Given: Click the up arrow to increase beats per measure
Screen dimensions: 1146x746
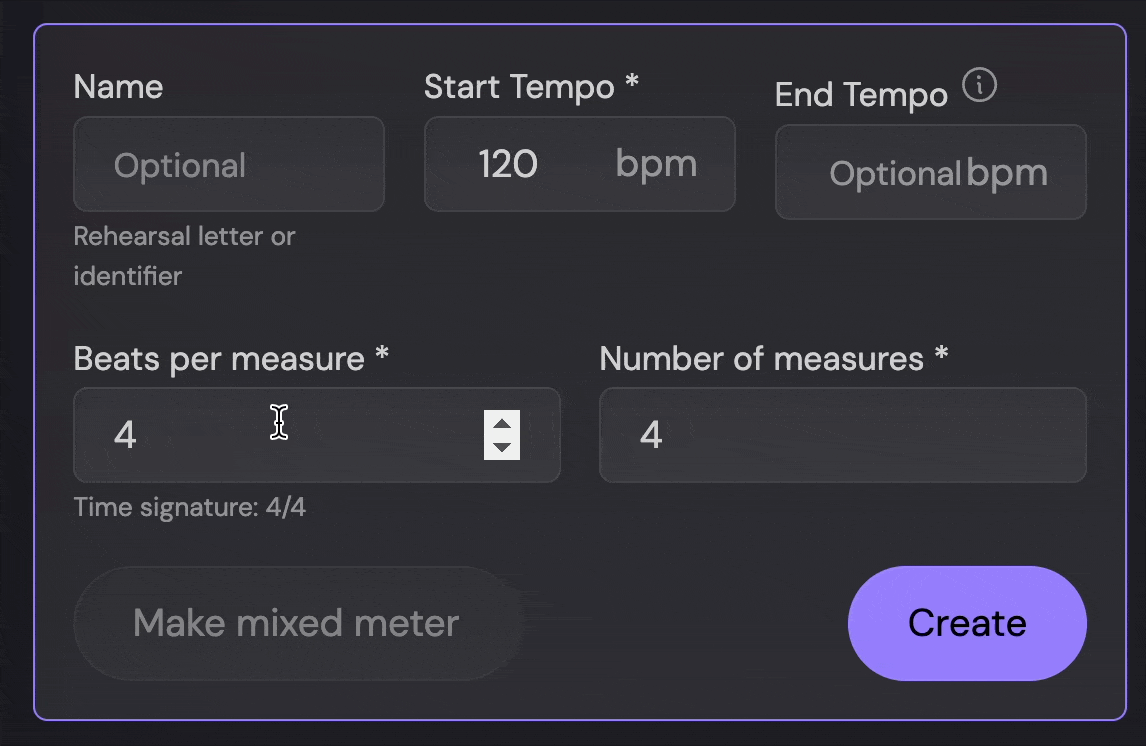Looking at the screenshot, I should tap(501, 421).
